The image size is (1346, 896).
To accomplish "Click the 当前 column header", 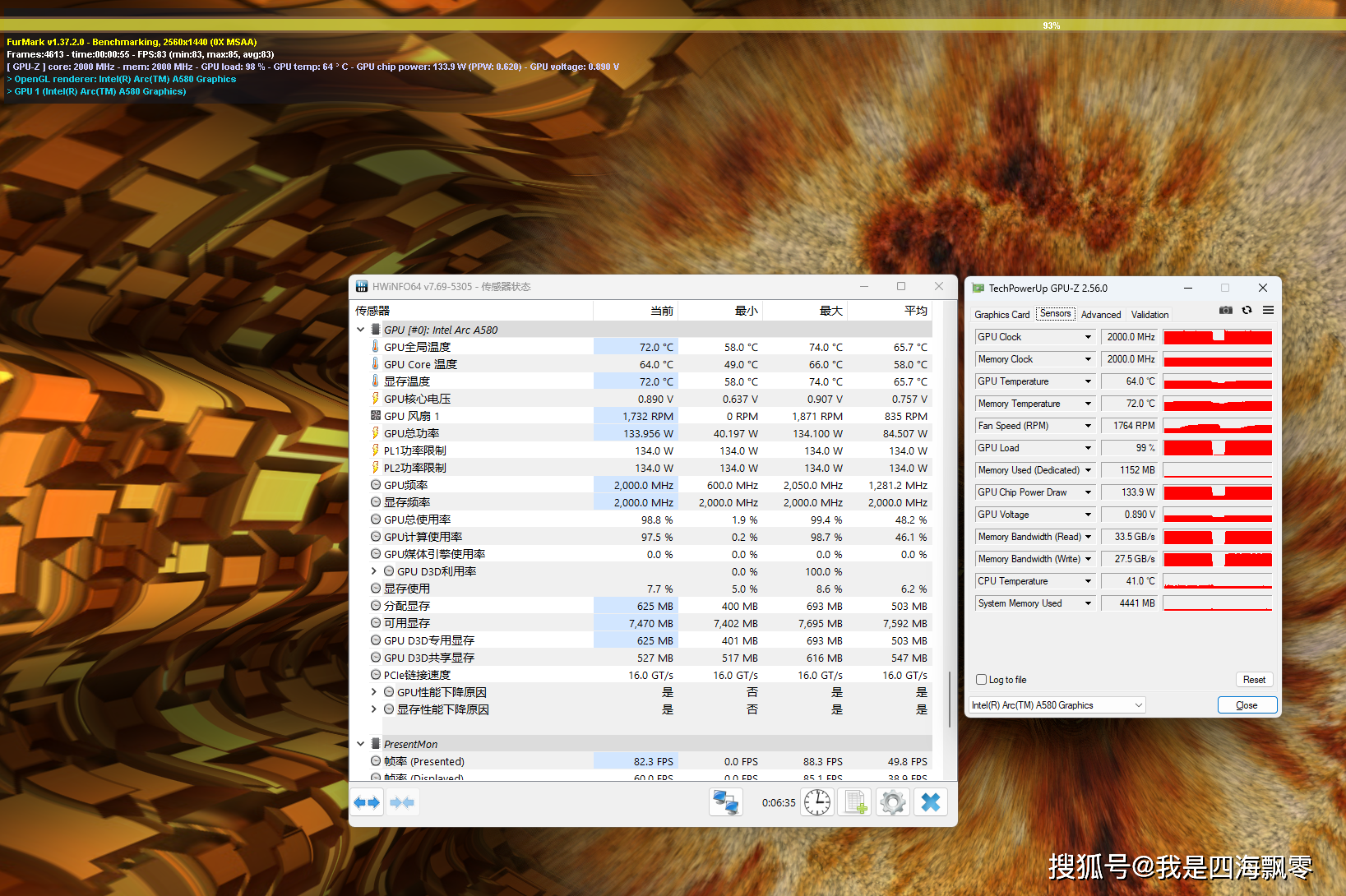I will (636, 311).
